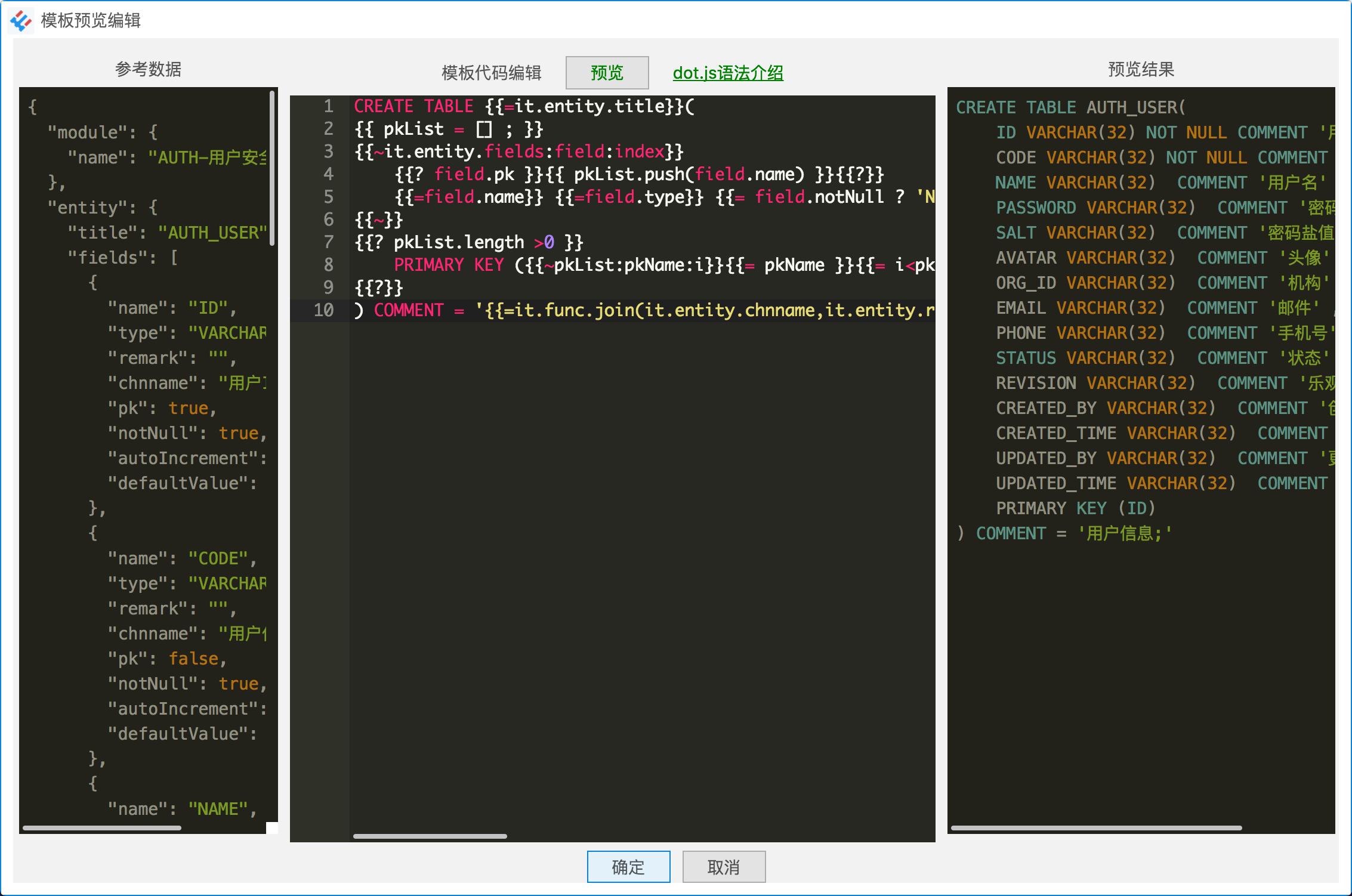Screen dimensions: 1352x896
Task: Click the 模板代码编辑 label
Action: point(491,73)
